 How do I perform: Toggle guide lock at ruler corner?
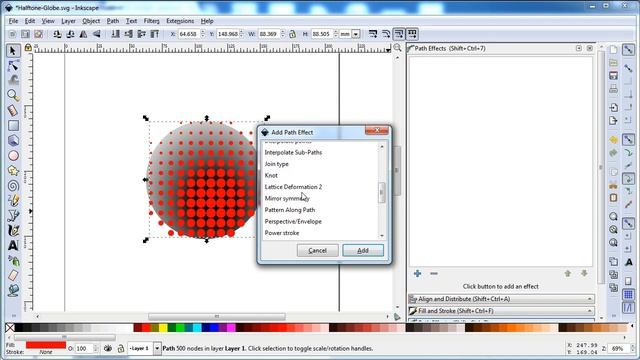click(x=28, y=48)
